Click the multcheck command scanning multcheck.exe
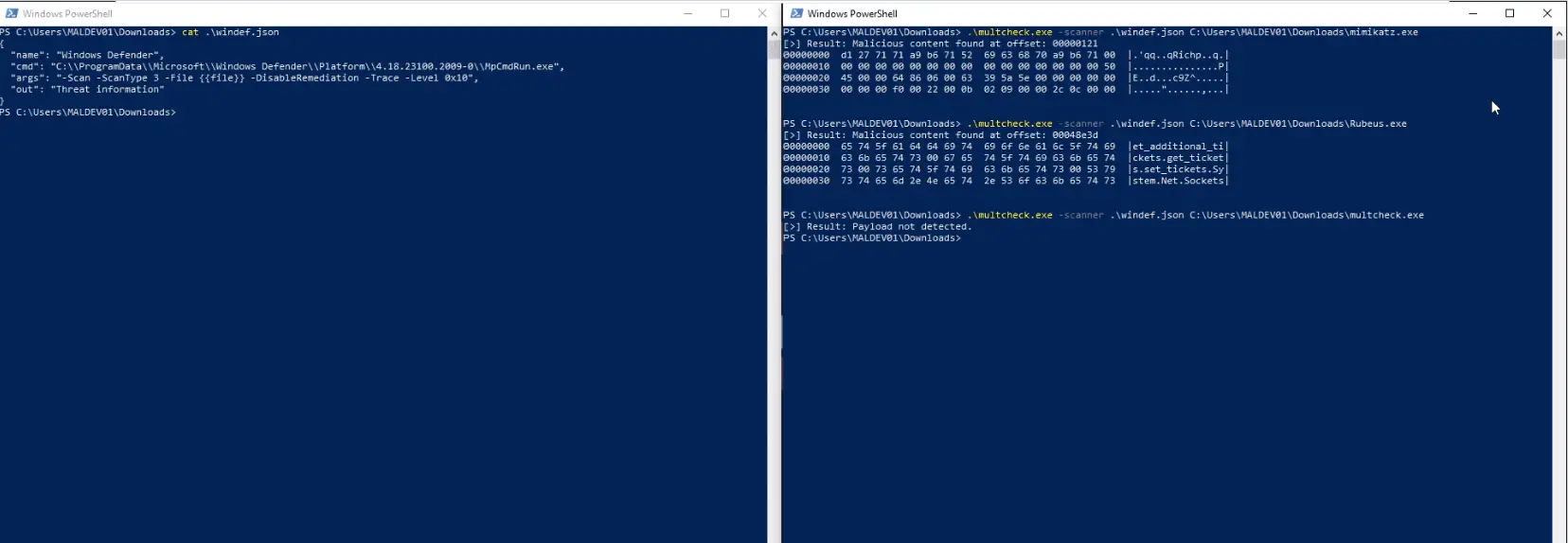Image resolution: width=1568 pixels, height=543 pixels. [1195, 215]
